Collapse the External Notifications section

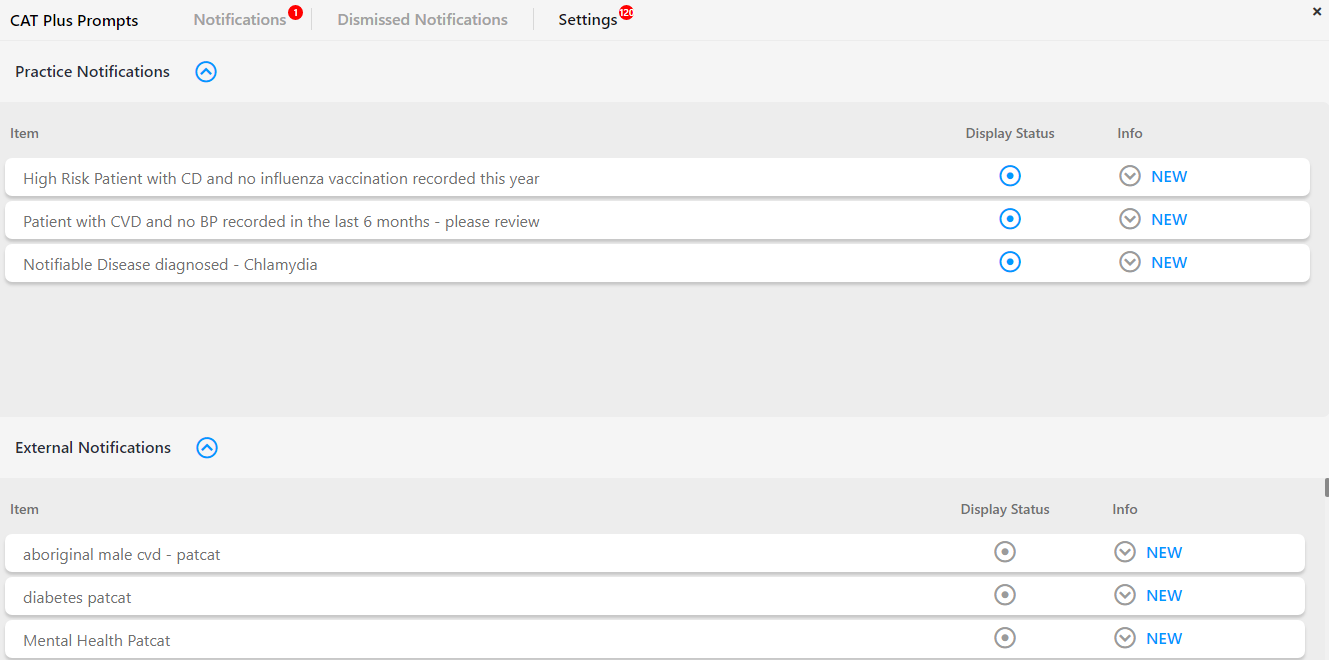[x=207, y=448]
